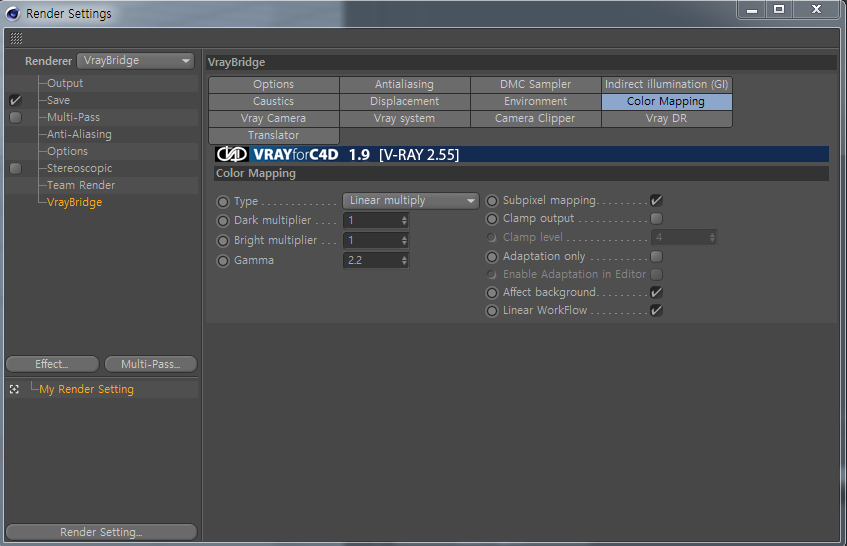
Task: Select Stereoscopic in settings list
Action: pos(79,168)
